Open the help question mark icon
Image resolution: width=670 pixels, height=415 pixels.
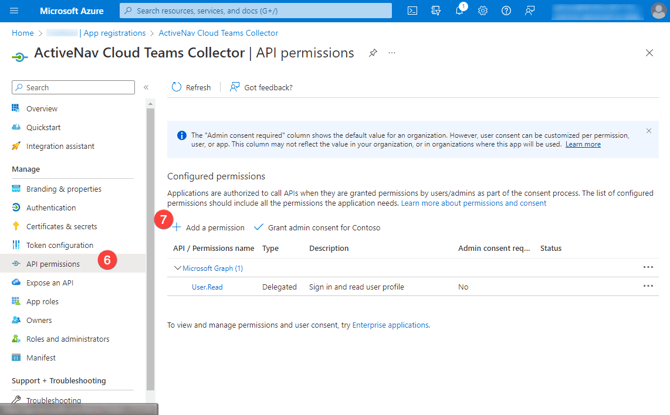click(506, 11)
